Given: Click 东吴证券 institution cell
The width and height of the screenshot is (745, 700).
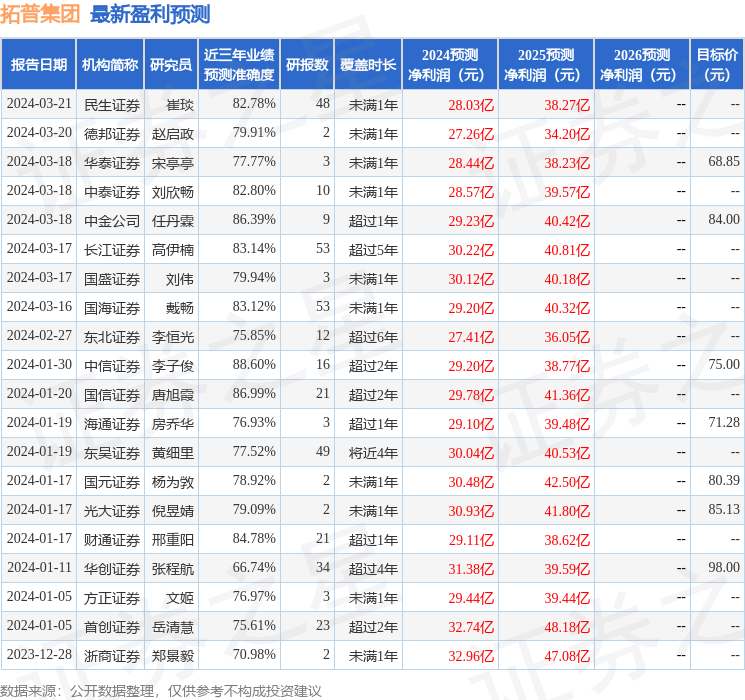Looking at the screenshot, I should (x=112, y=452).
